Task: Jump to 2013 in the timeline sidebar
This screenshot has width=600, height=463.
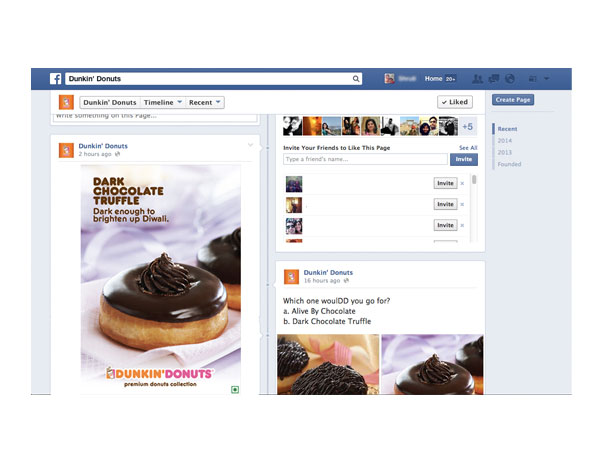Action: (504, 152)
